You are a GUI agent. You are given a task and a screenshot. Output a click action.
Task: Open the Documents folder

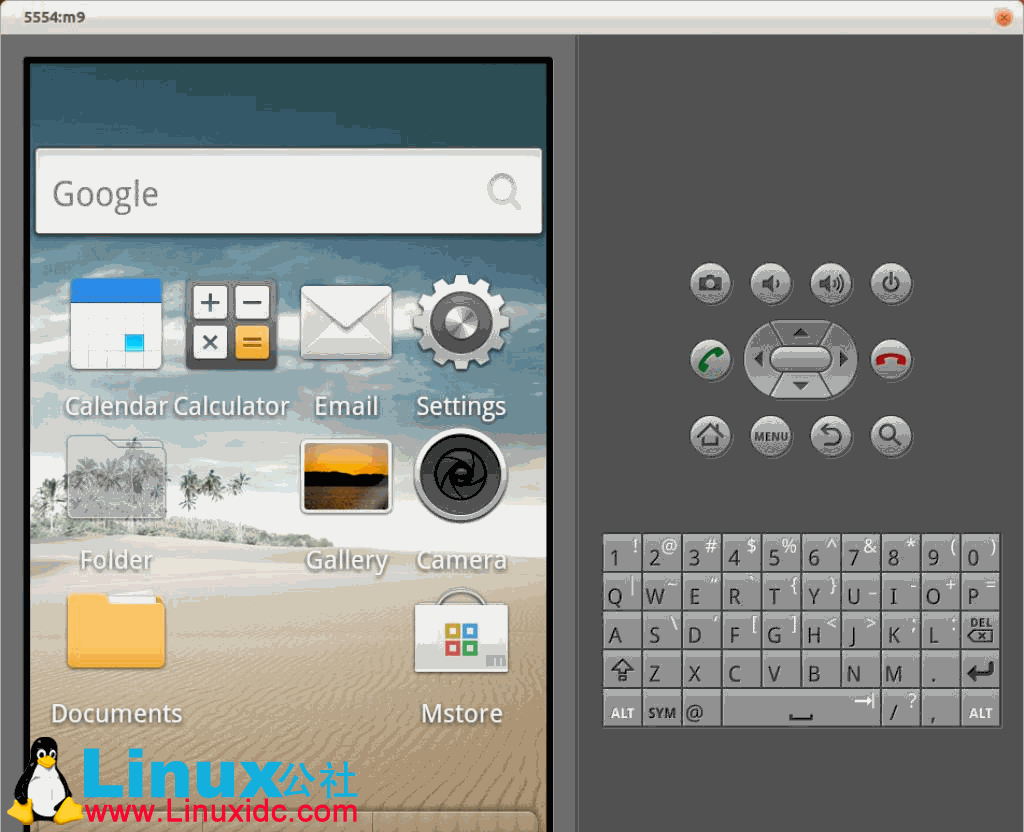point(116,630)
